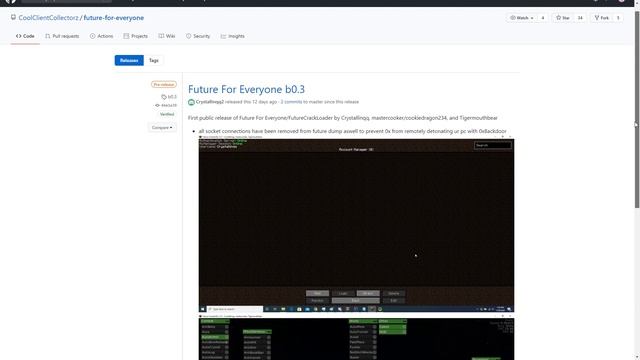
Task: Click the Crystallinqq2 author avatar
Action: [x=191, y=102]
